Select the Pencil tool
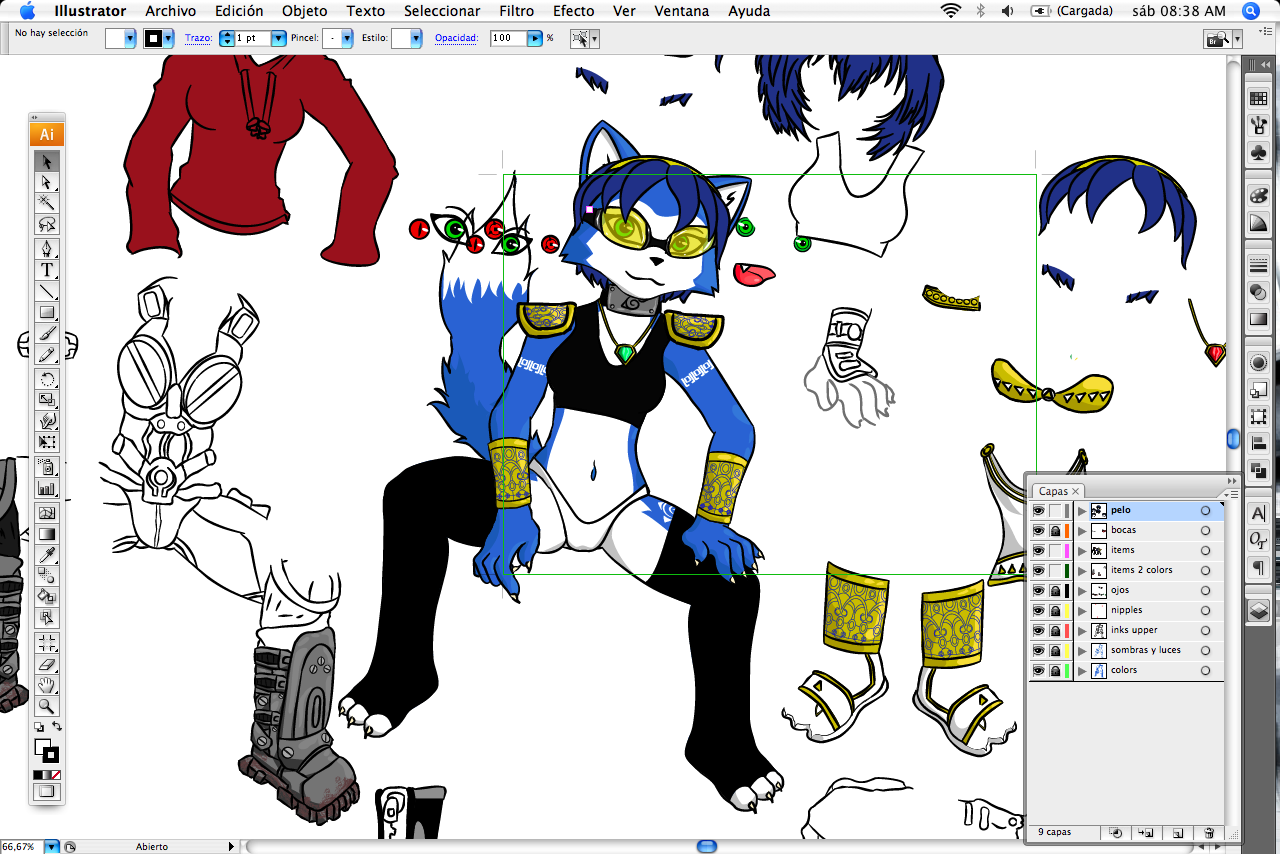The width and height of the screenshot is (1280, 854). (x=47, y=354)
